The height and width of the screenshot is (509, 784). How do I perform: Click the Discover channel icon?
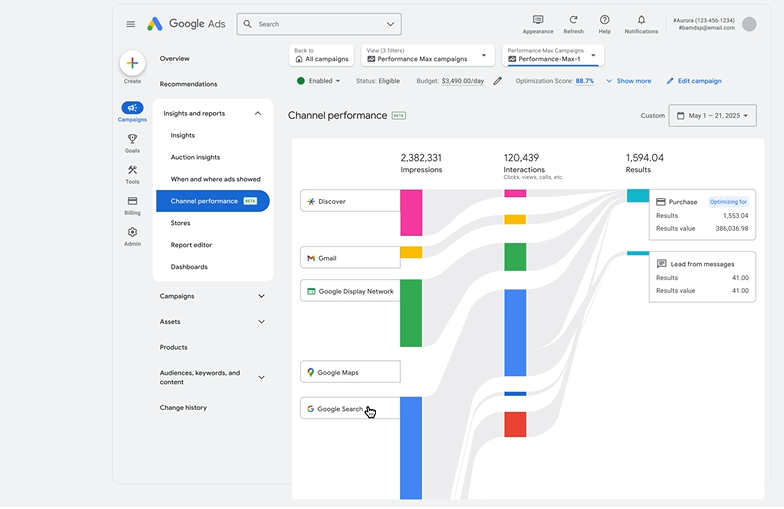[x=311, y=202]
